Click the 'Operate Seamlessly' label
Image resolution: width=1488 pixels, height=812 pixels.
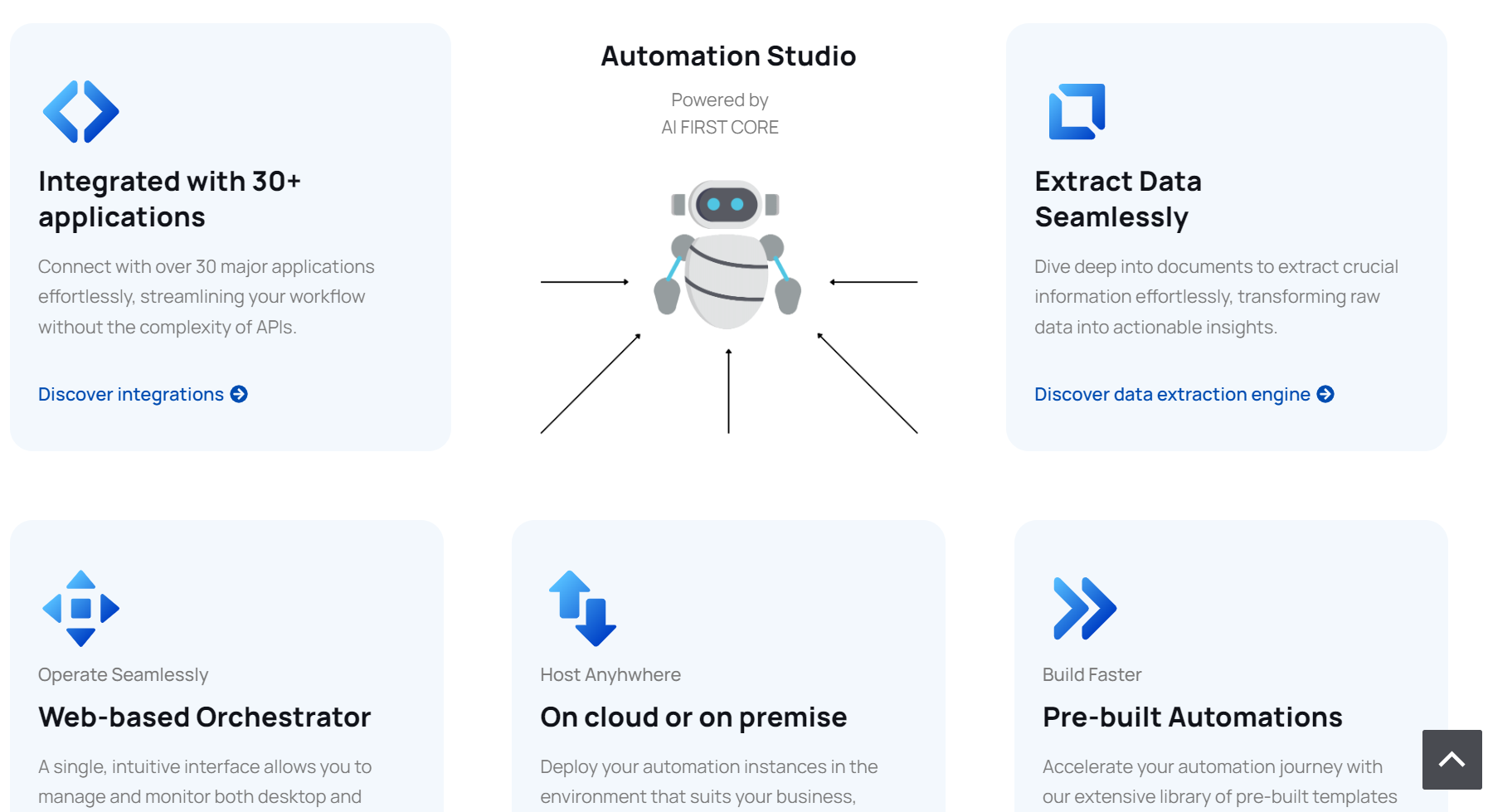[123, 674]
